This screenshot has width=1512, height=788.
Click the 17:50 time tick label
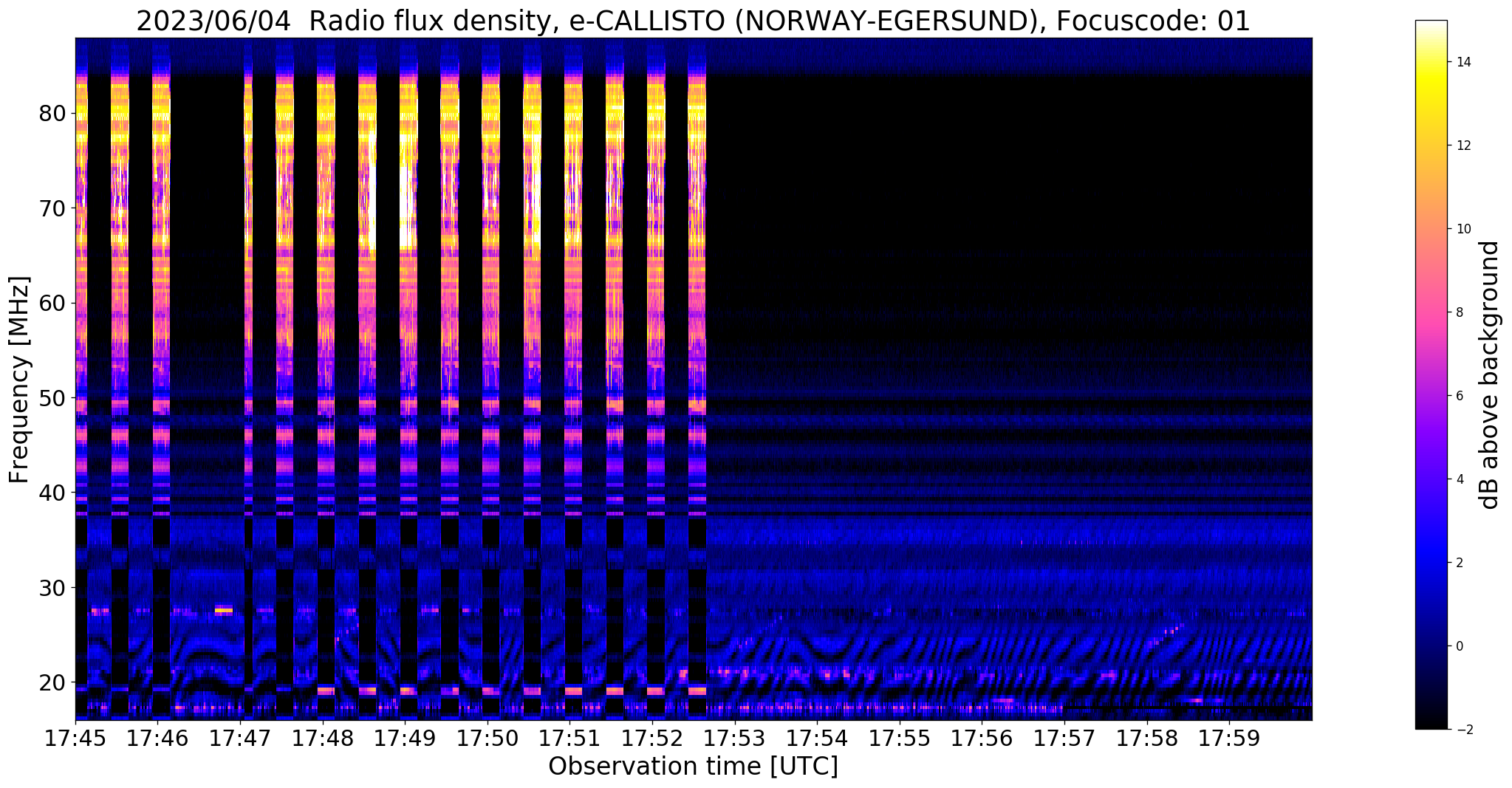click(x=487, y=738)
